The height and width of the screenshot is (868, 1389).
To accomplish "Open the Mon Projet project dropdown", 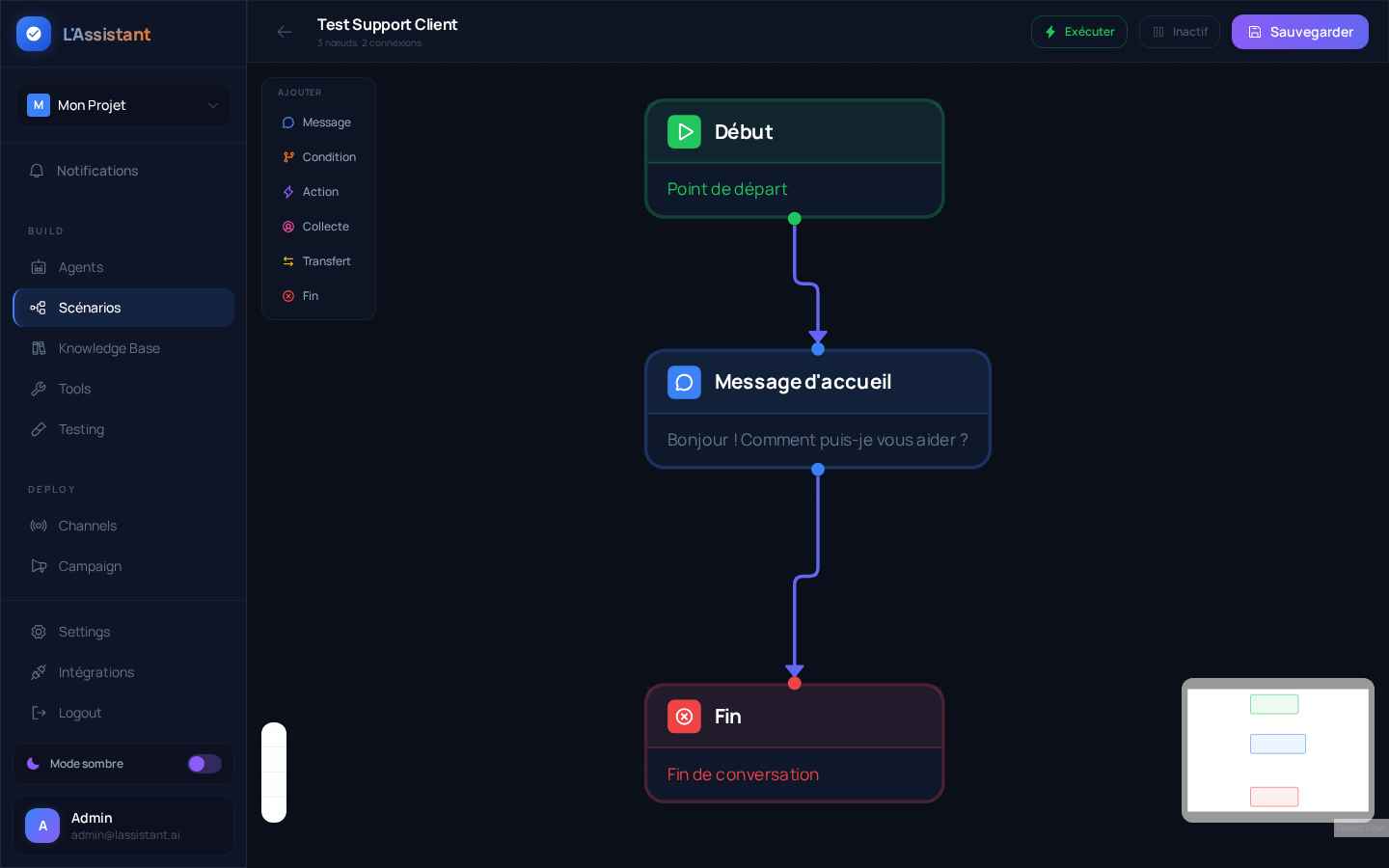I will tap(123, 105).
